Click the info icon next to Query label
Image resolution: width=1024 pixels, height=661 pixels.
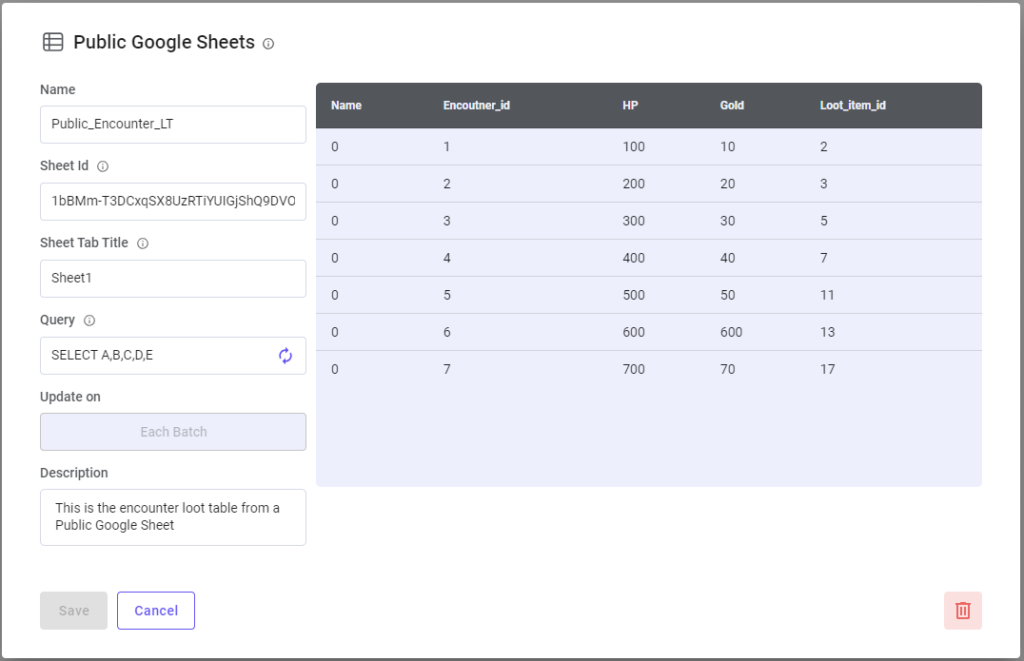89,321
